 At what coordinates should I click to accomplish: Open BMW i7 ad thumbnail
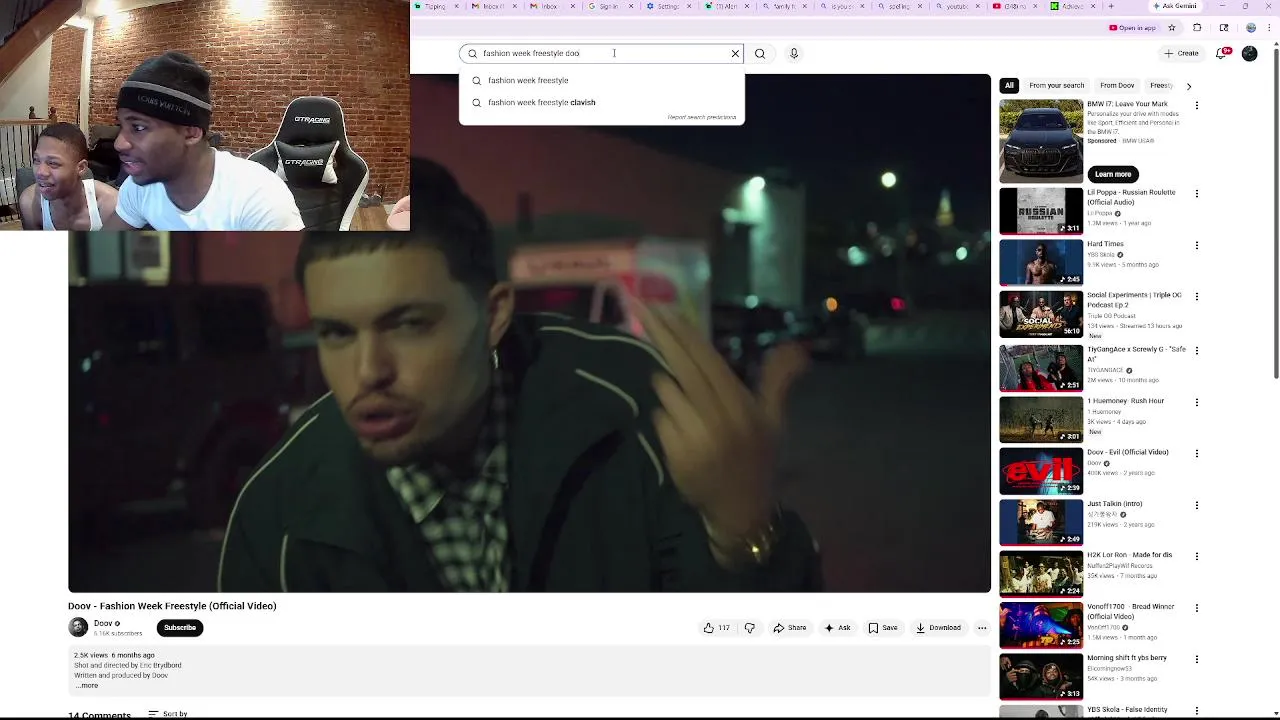[x=1041, y=140]
